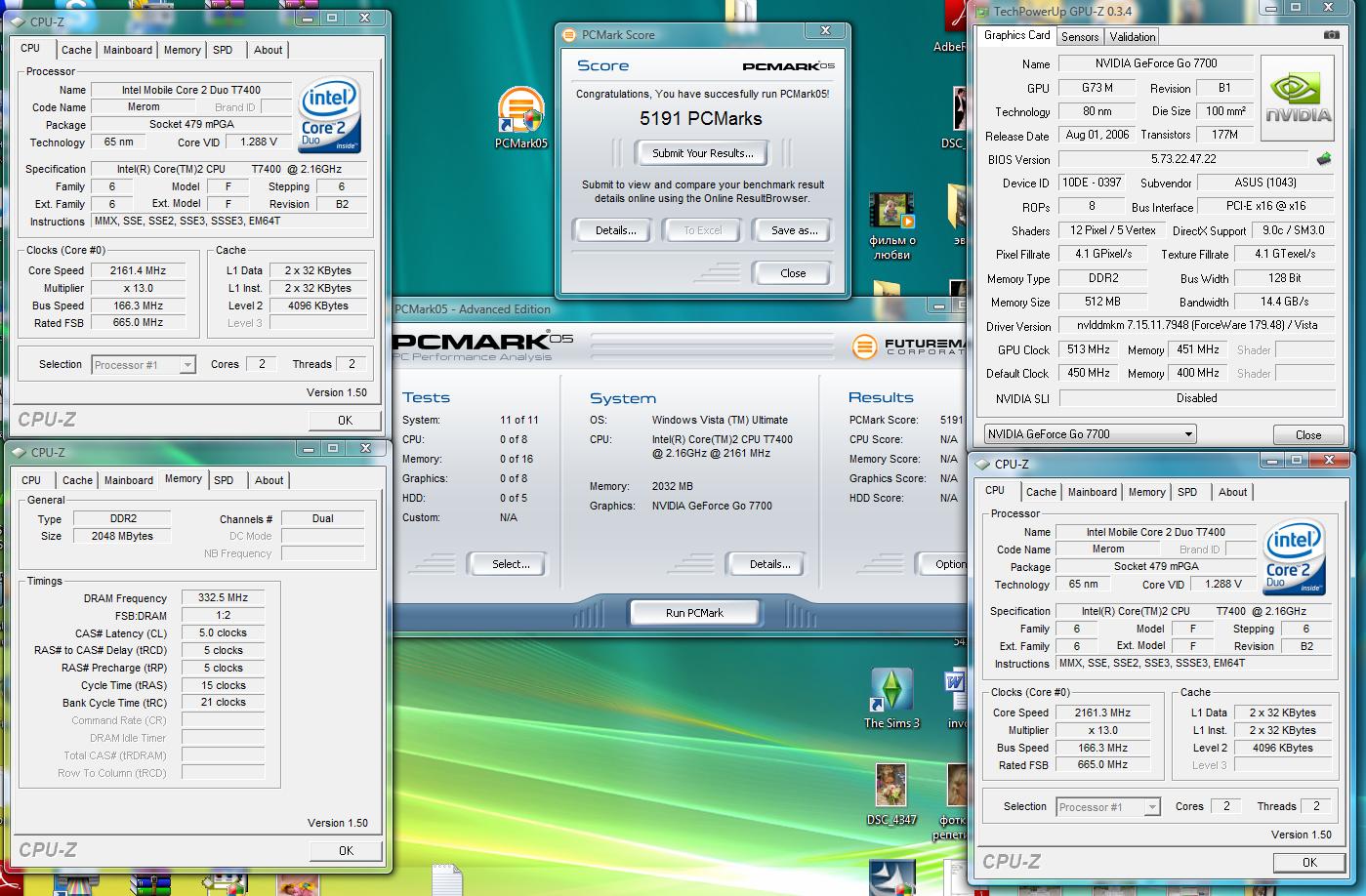
Task: Open SPD tab in bottom-left CPU-Z
Action: tap(224, 480)
